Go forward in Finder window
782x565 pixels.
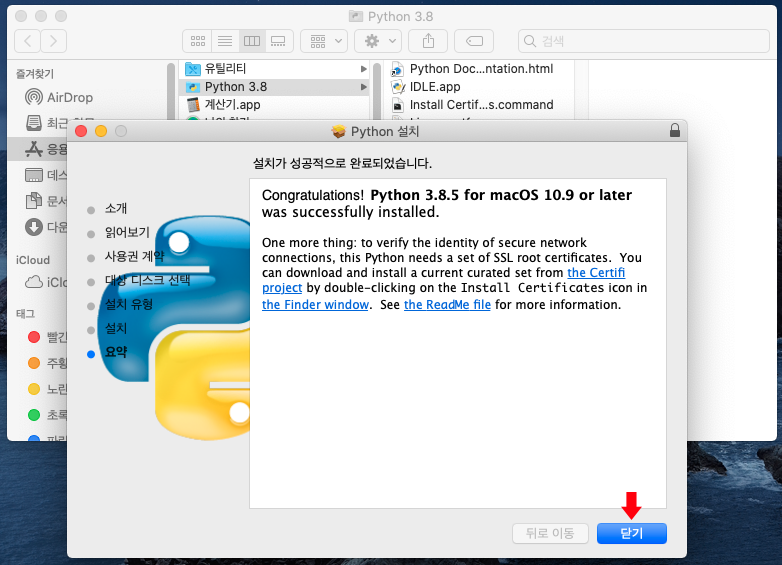[53, 41]
